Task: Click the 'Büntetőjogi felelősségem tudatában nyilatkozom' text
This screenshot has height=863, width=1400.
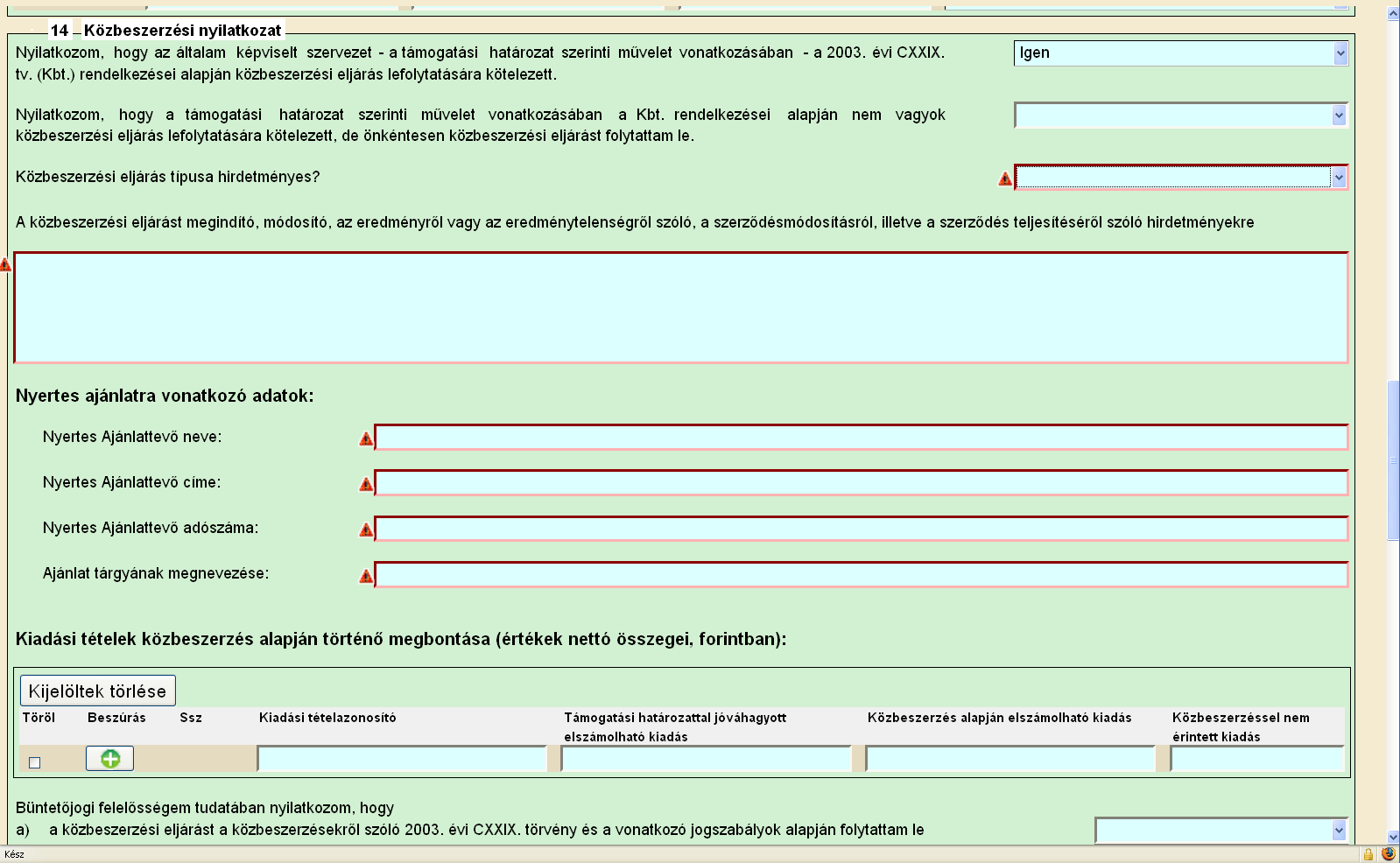Action: tap(205, 808)
